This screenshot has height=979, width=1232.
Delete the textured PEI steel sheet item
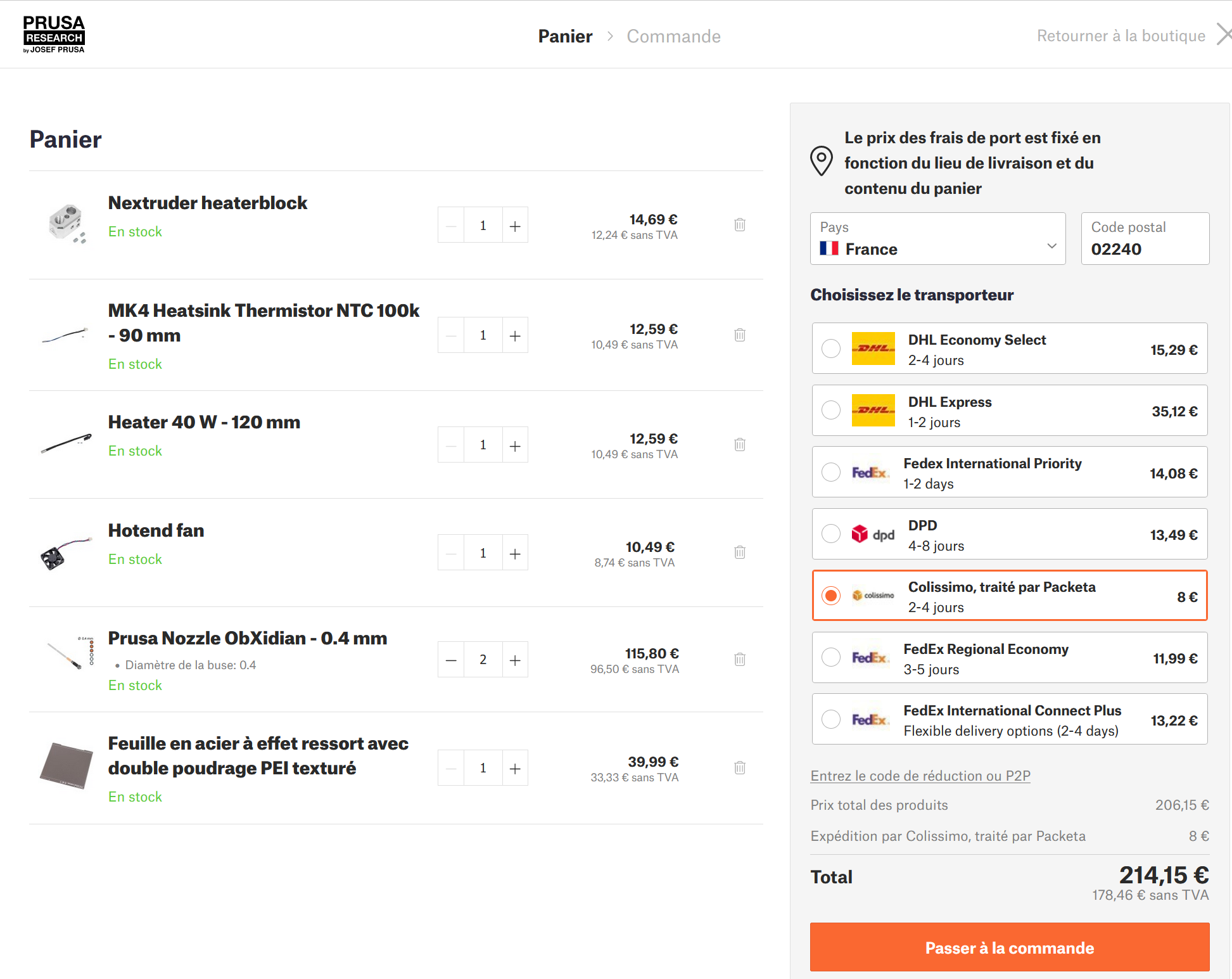tap(739, 768)
